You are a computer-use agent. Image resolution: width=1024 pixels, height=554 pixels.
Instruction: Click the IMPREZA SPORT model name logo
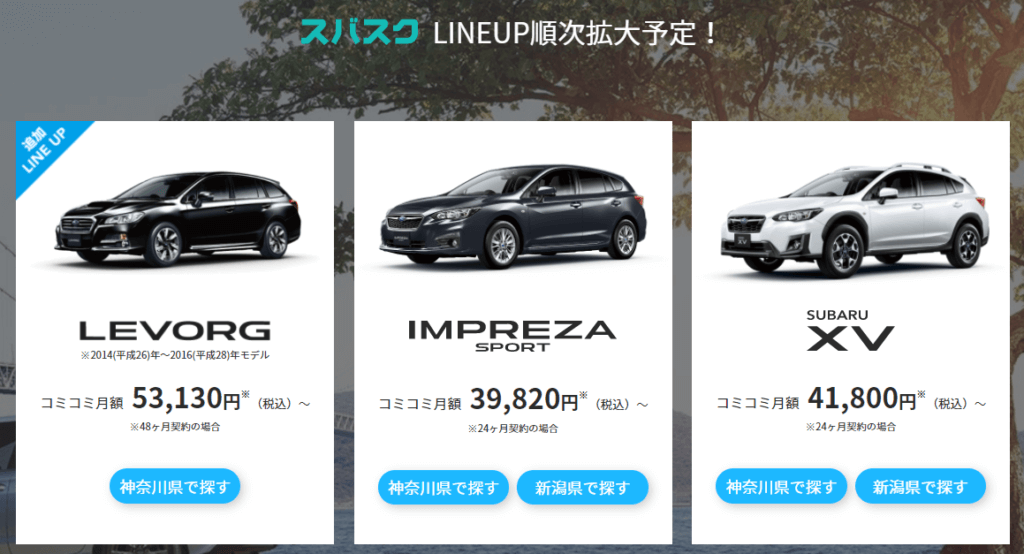coord(513,336)
